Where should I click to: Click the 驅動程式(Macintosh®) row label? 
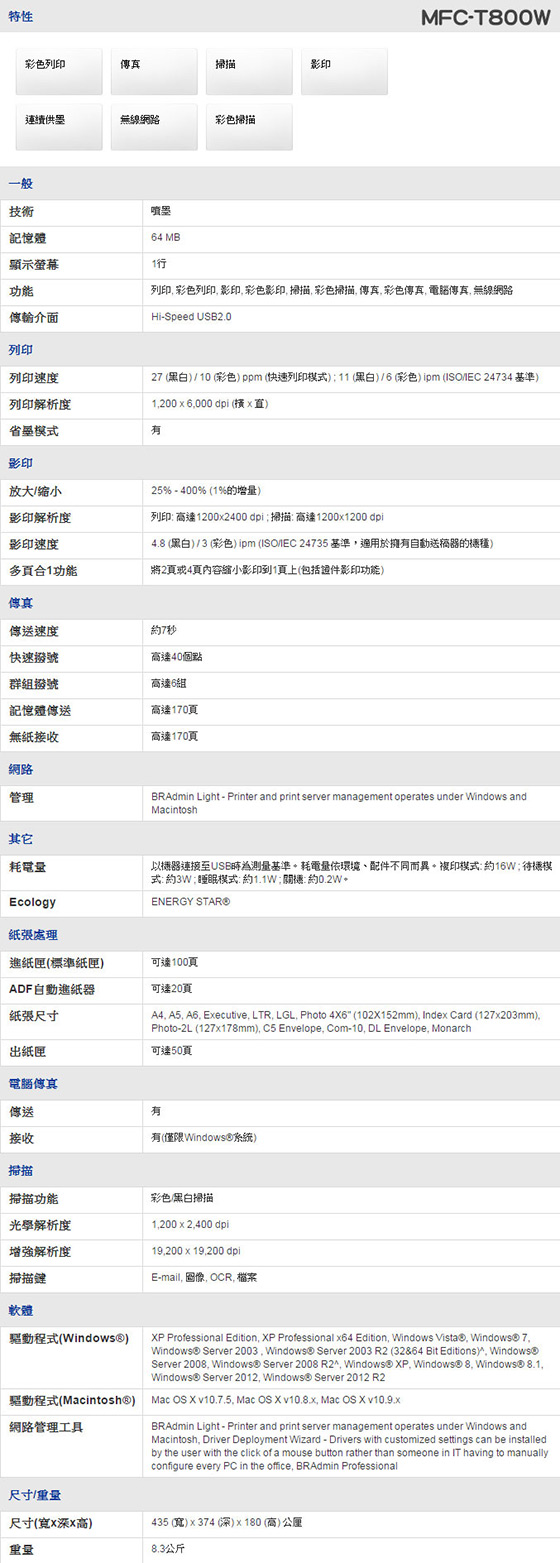tap(72, 1399)
